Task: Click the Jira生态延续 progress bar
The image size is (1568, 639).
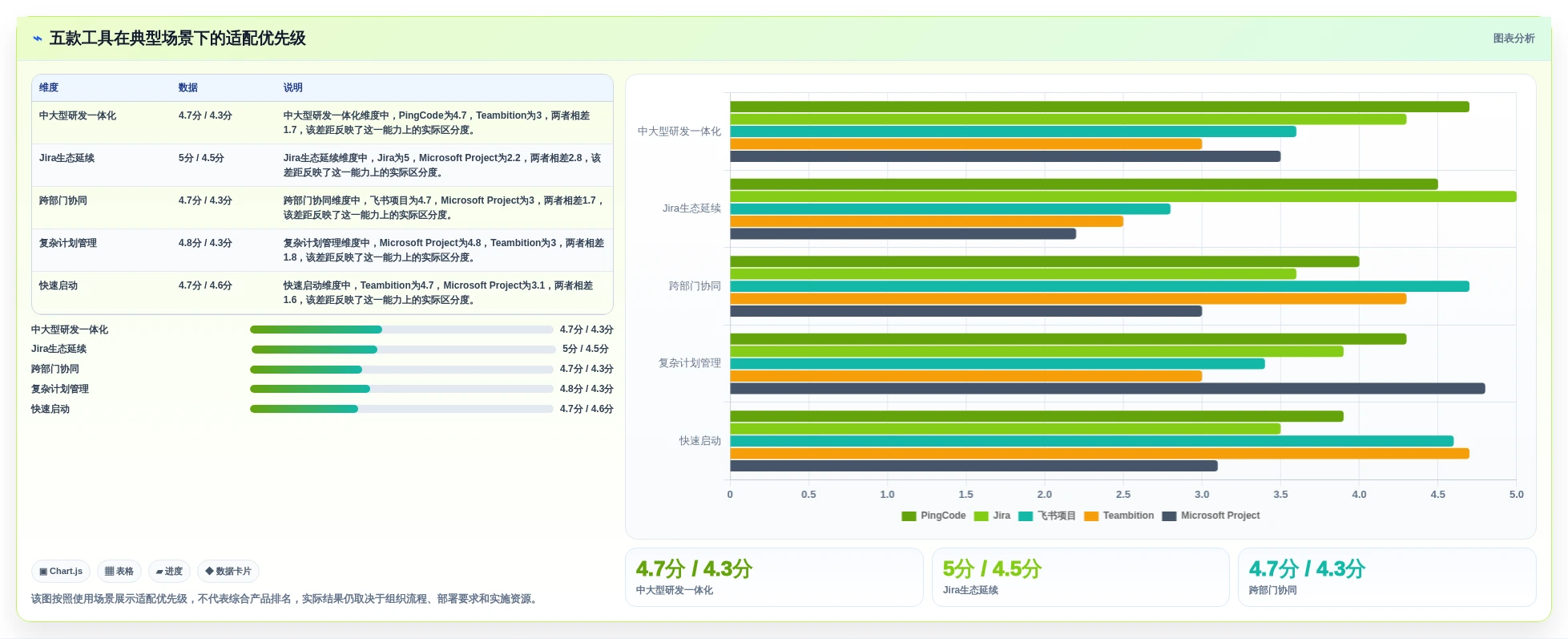Action: tap(403, 350)
